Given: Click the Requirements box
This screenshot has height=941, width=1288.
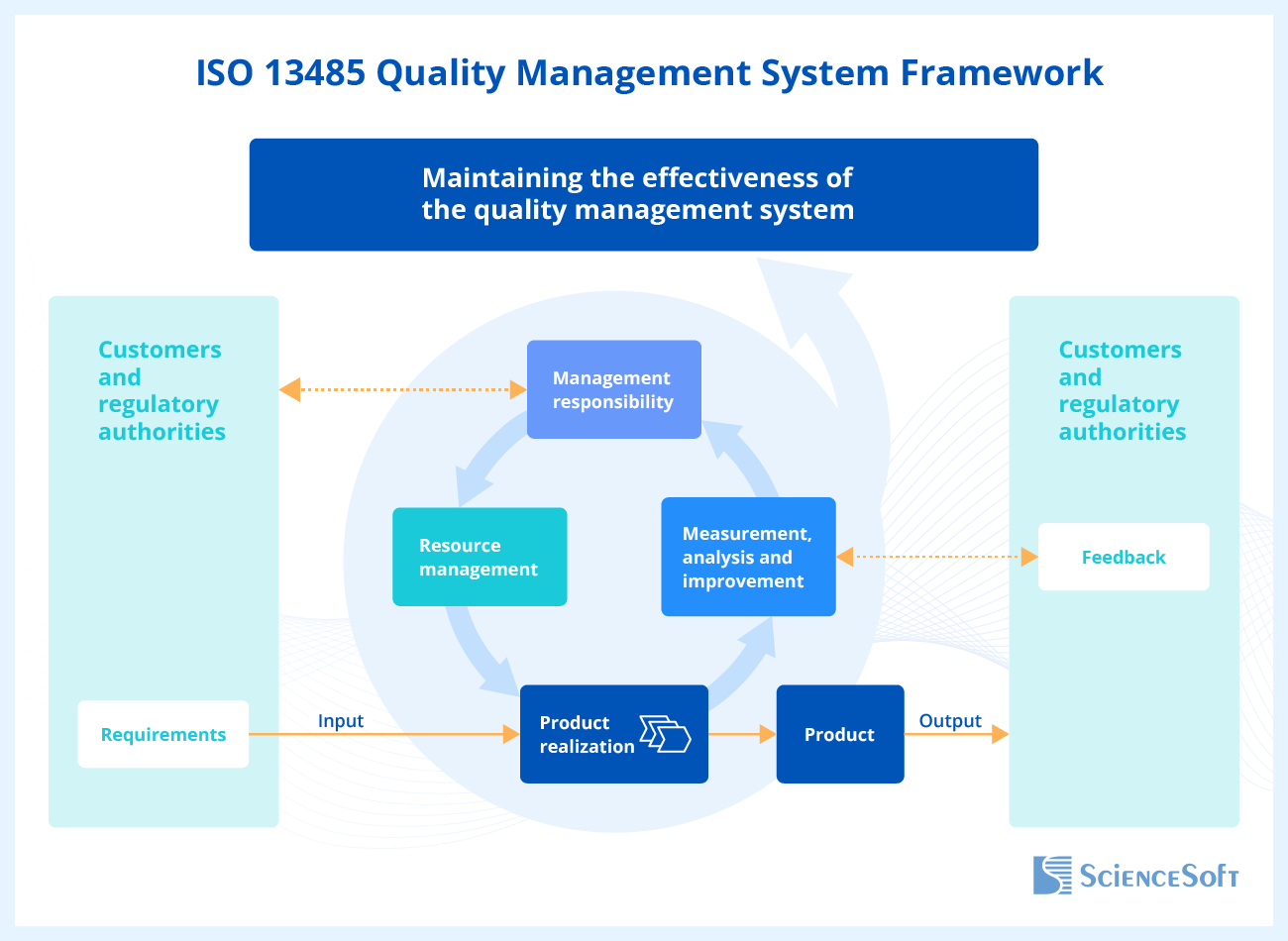Looking at the screenshot, I should (x=163, y=734).
